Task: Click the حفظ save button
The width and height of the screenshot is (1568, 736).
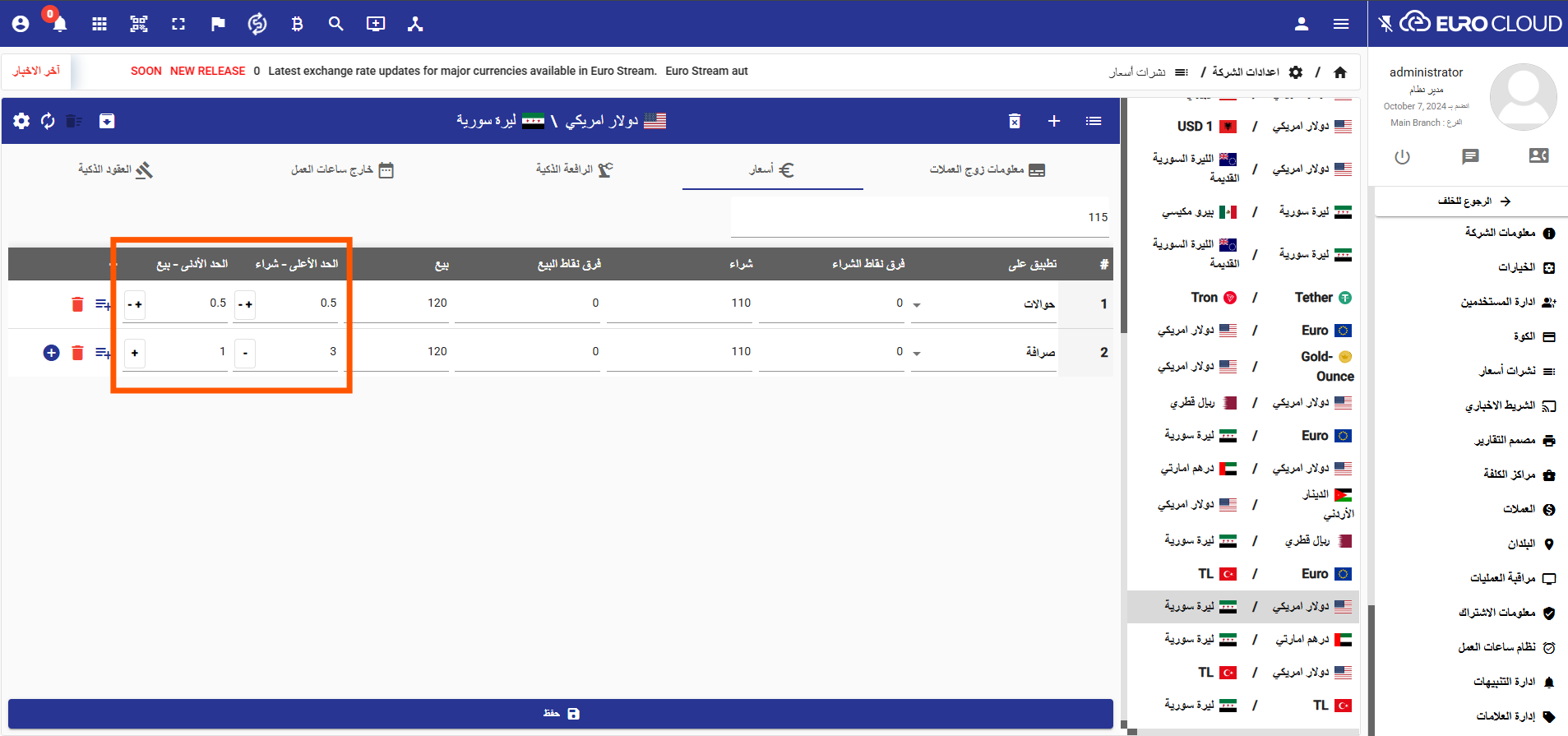Action: coord(561,714)
